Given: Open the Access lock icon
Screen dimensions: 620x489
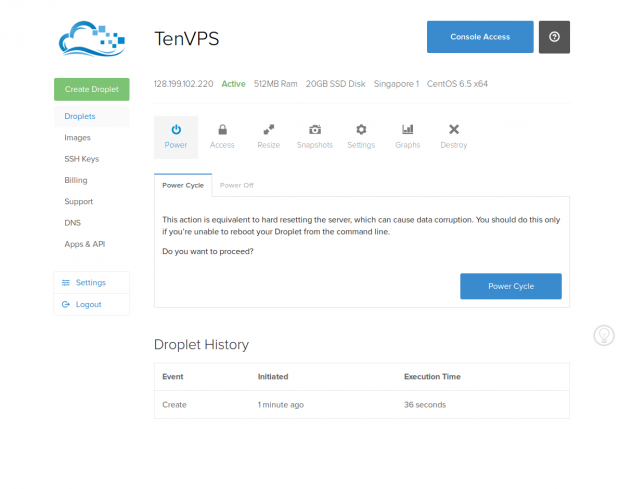Looking at the screenshot, I should [222, 130].
